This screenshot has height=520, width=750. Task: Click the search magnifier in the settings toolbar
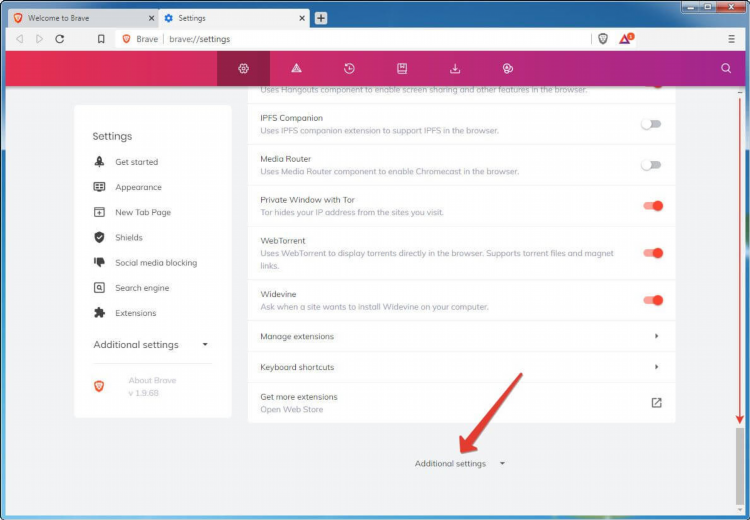coord(726,68)
